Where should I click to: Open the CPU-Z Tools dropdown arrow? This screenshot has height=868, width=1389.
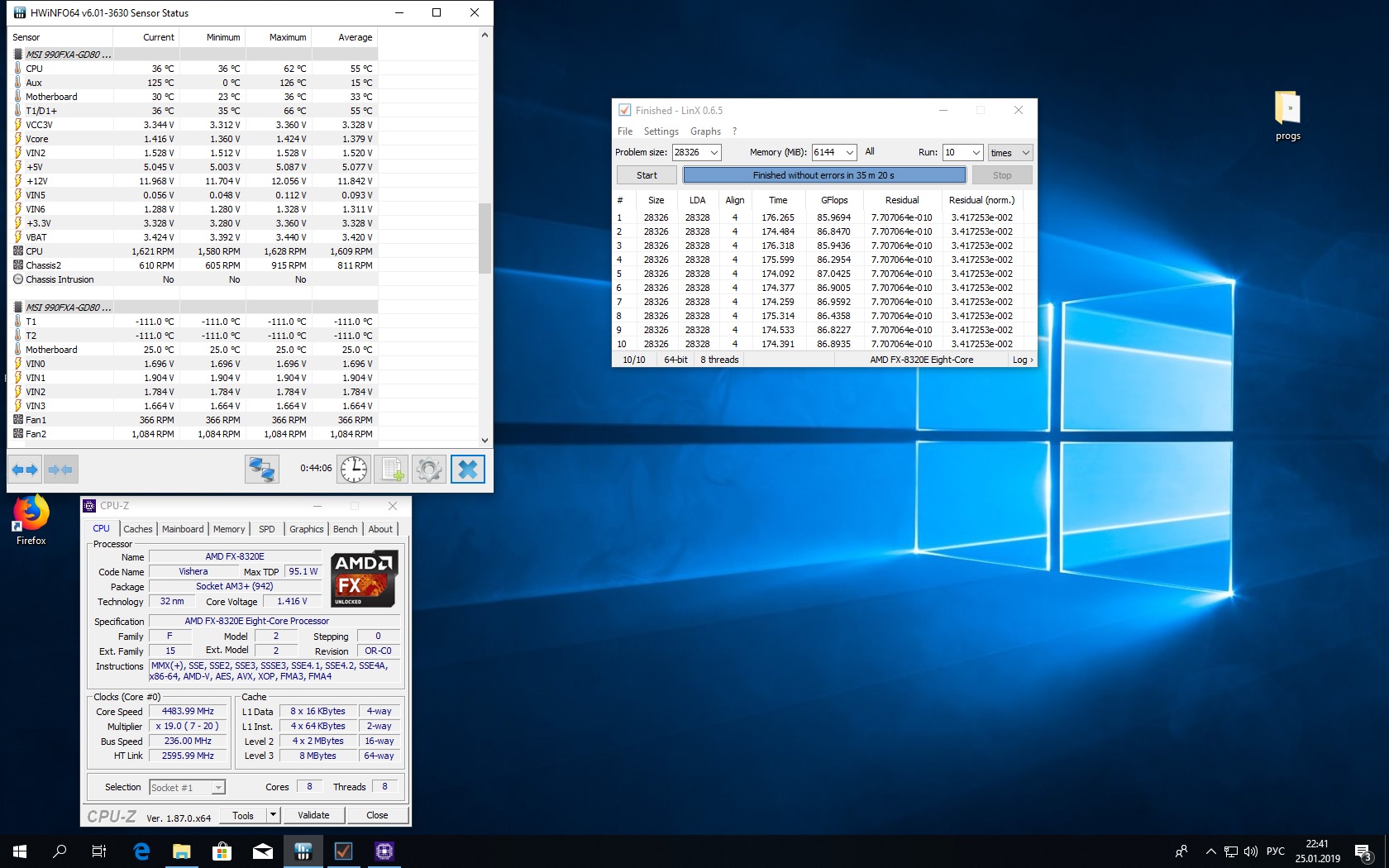273,815
